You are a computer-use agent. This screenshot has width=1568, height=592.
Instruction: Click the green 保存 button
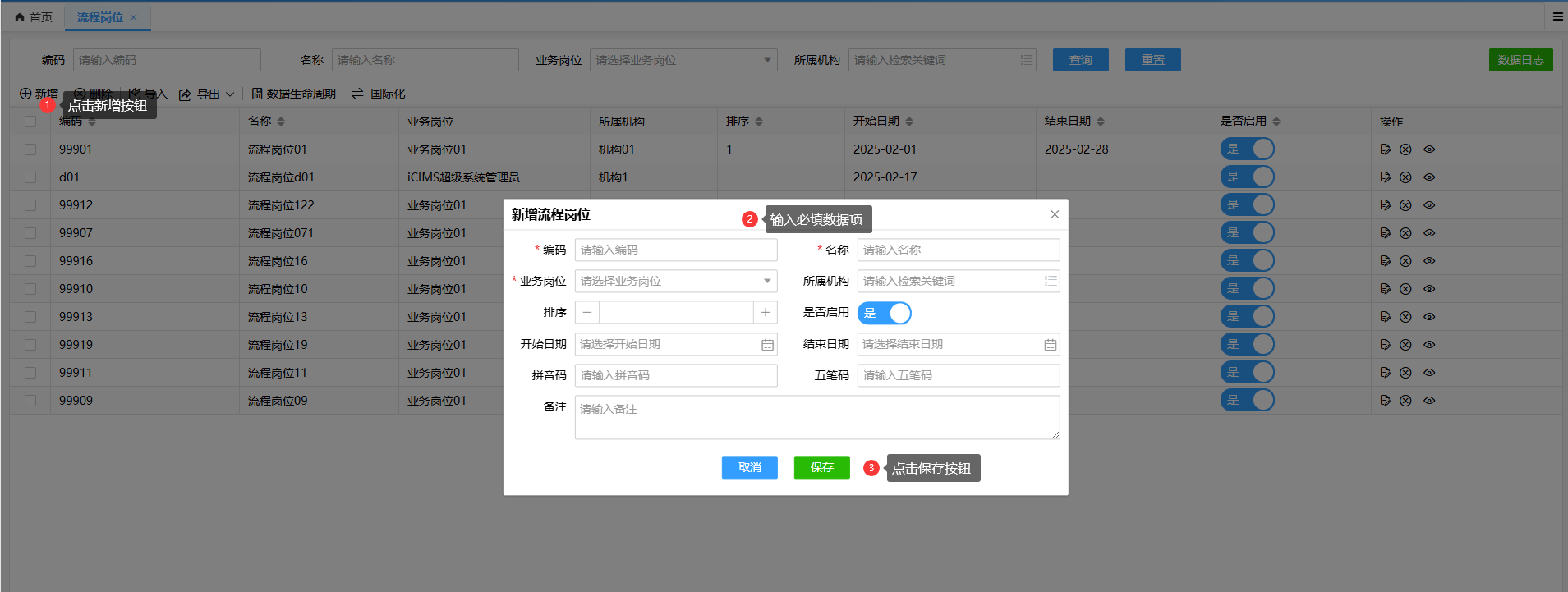tap(821, 467)
